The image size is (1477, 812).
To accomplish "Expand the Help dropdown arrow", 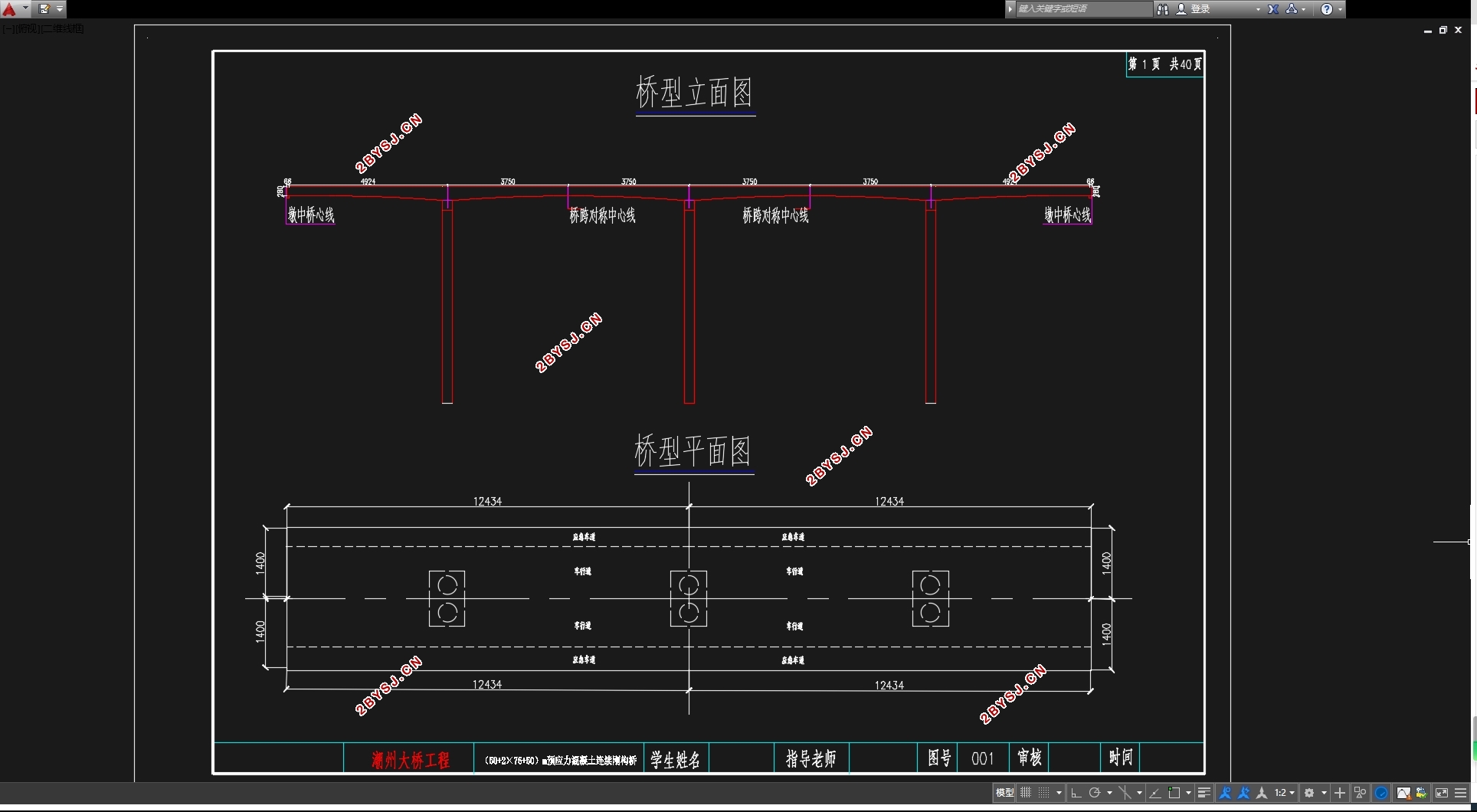I will tap(1340, 9).
